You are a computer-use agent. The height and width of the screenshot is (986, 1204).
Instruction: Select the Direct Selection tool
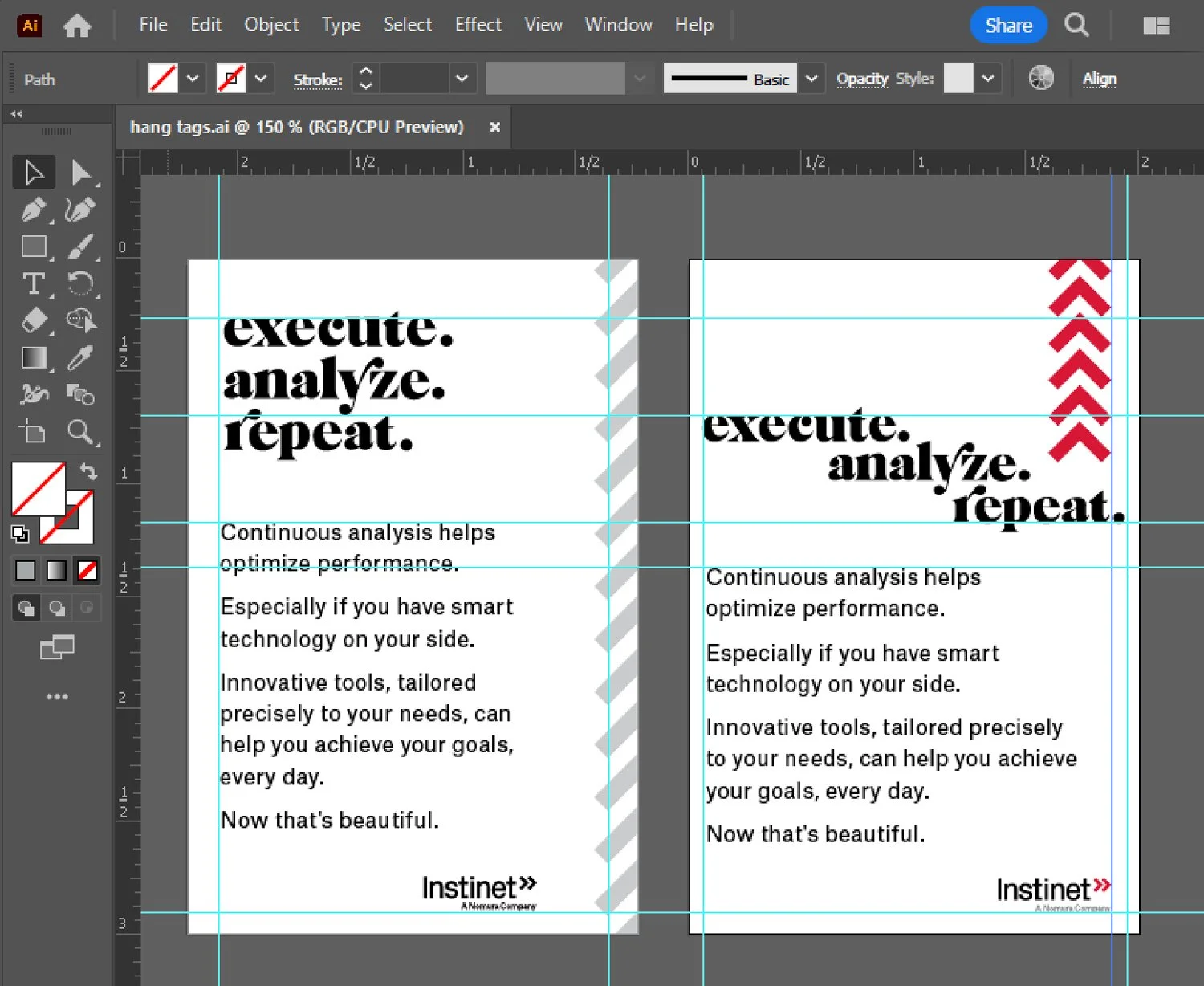coord(80,173)
